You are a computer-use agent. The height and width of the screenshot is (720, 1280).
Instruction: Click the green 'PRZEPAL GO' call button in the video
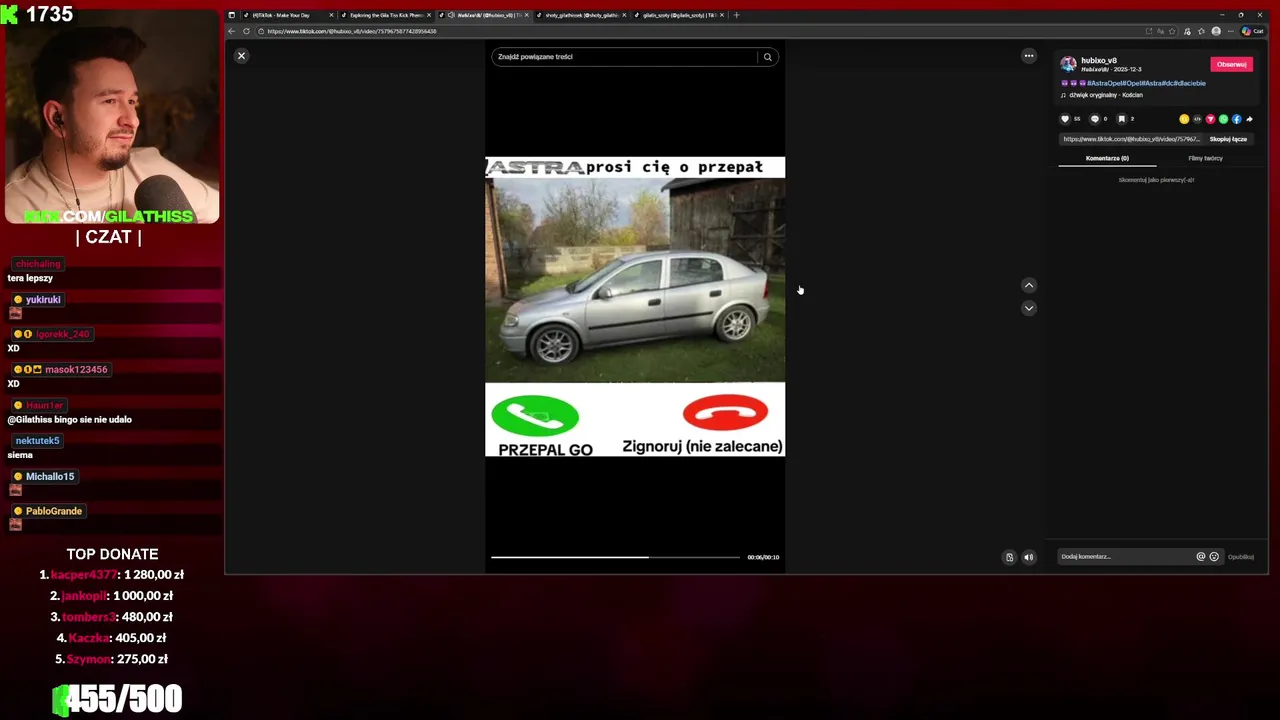[535, 416]
